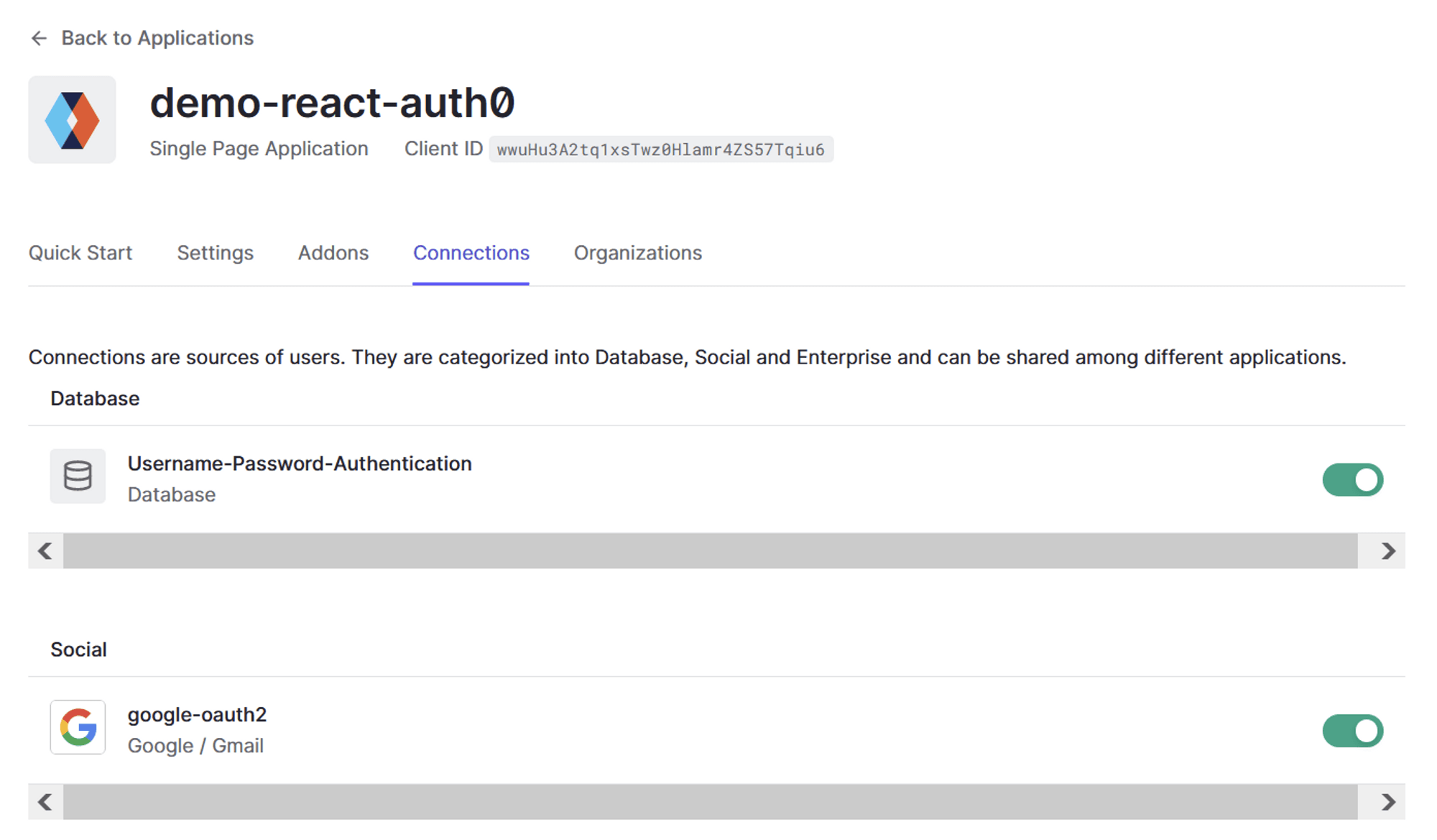Toggle off the google-oauth2 connection
The width and height of the screenshot is (1437, 840).
(1352, 731)
